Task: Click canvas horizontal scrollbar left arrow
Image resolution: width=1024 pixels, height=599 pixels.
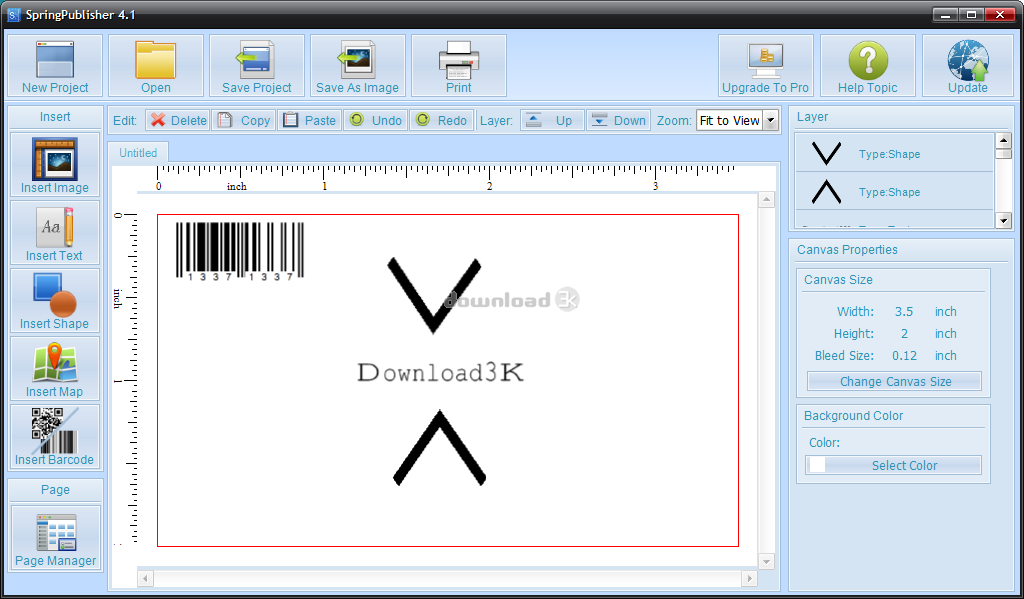Action: coord(146,578)
